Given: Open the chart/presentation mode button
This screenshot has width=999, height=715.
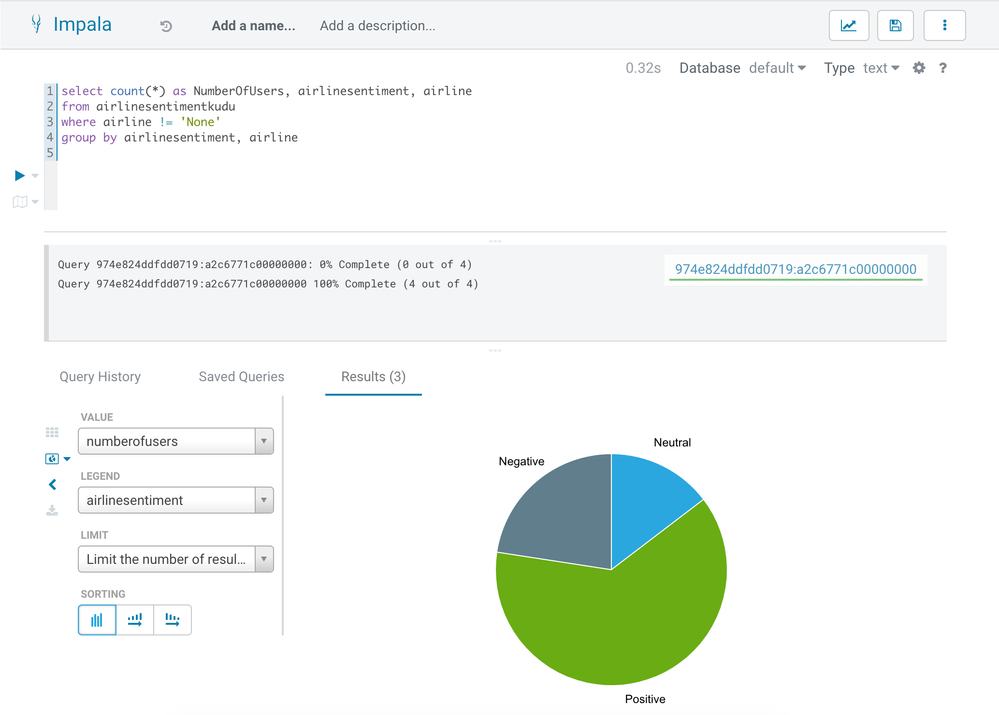Looking at the screenshot, I should click(848, 26).
